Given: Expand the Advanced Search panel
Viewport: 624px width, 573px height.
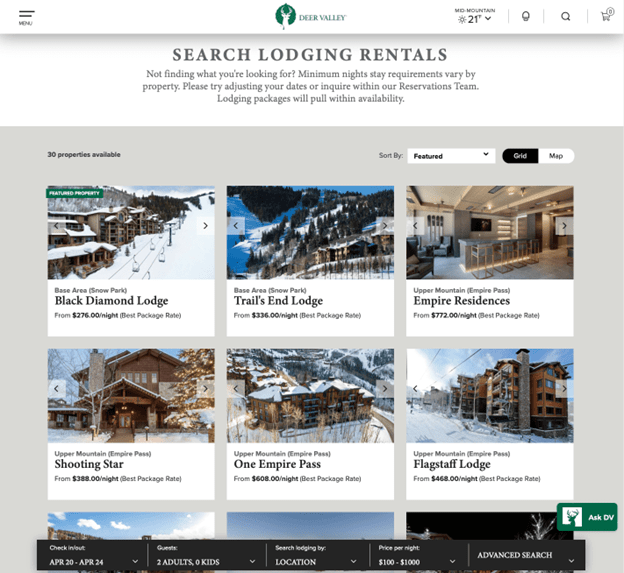Looking at the screenshot, I should tap(526, 555).
